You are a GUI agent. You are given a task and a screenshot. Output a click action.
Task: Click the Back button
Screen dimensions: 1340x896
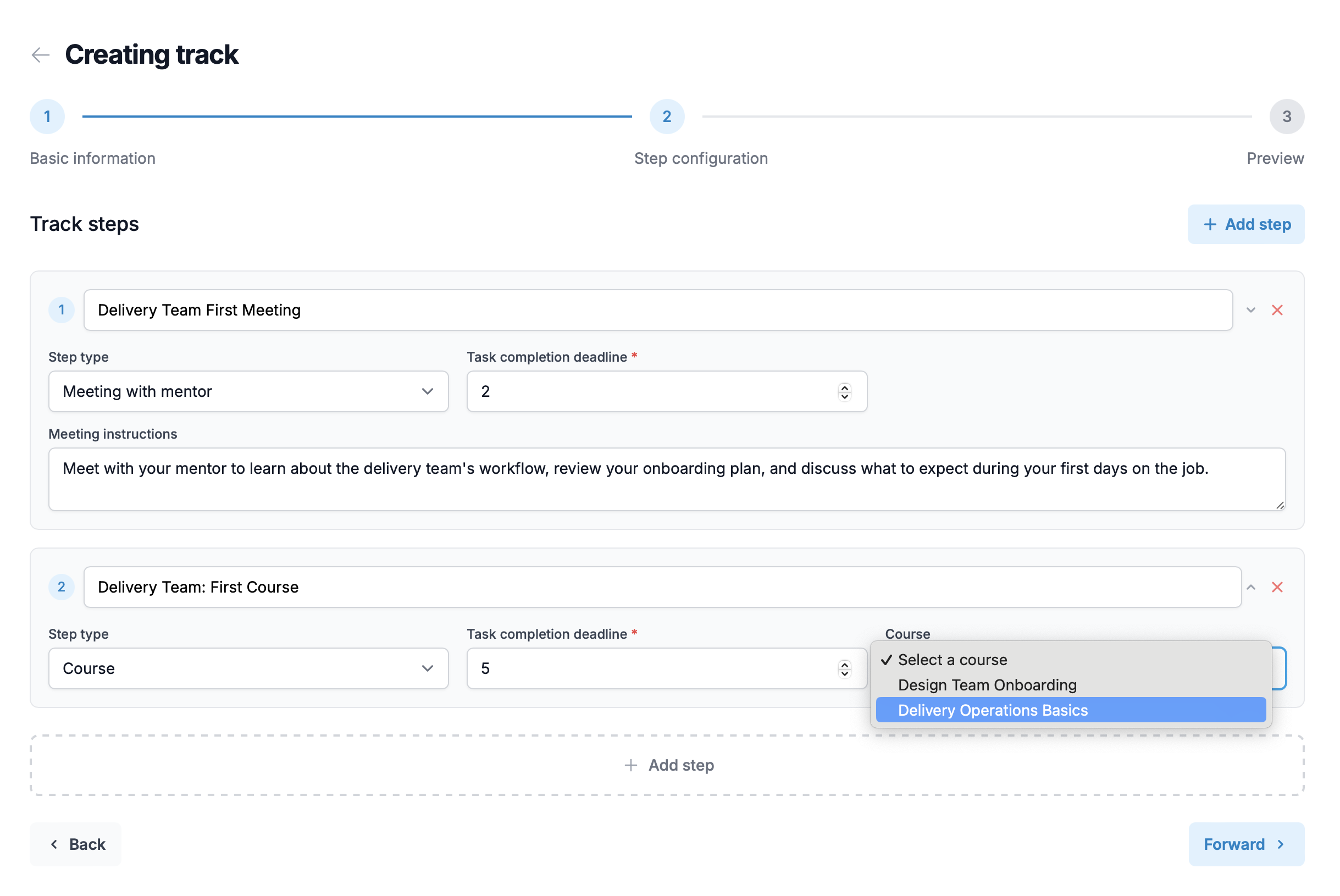[75, 844]
